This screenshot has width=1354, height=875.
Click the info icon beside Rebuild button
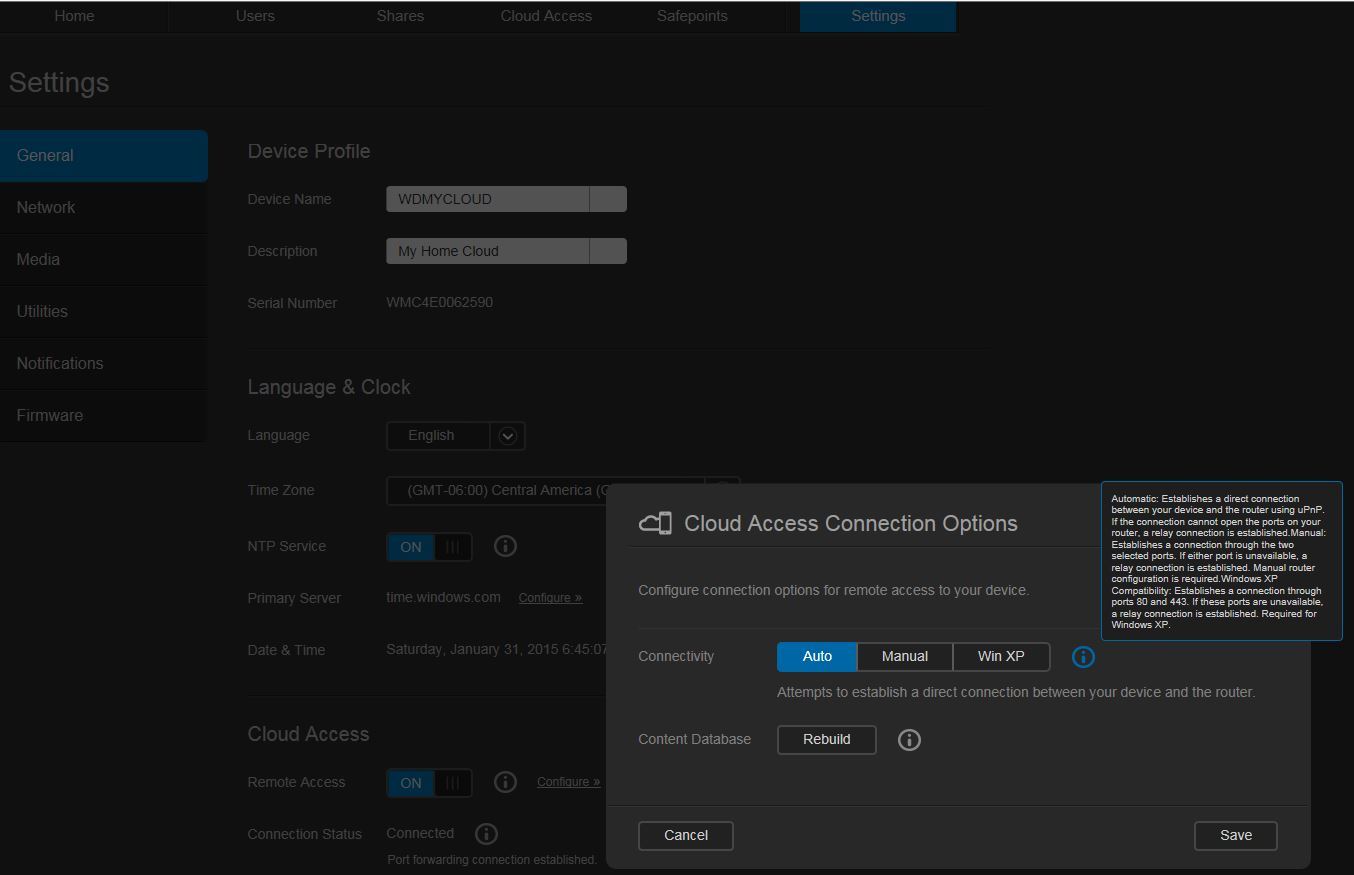point(909,740)
